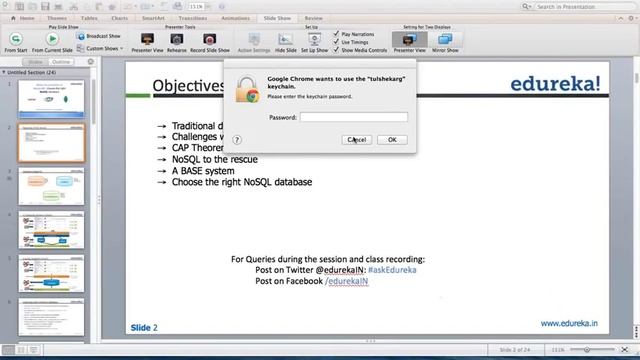Click the ribbon settings gear icon

tap(631, 18)
